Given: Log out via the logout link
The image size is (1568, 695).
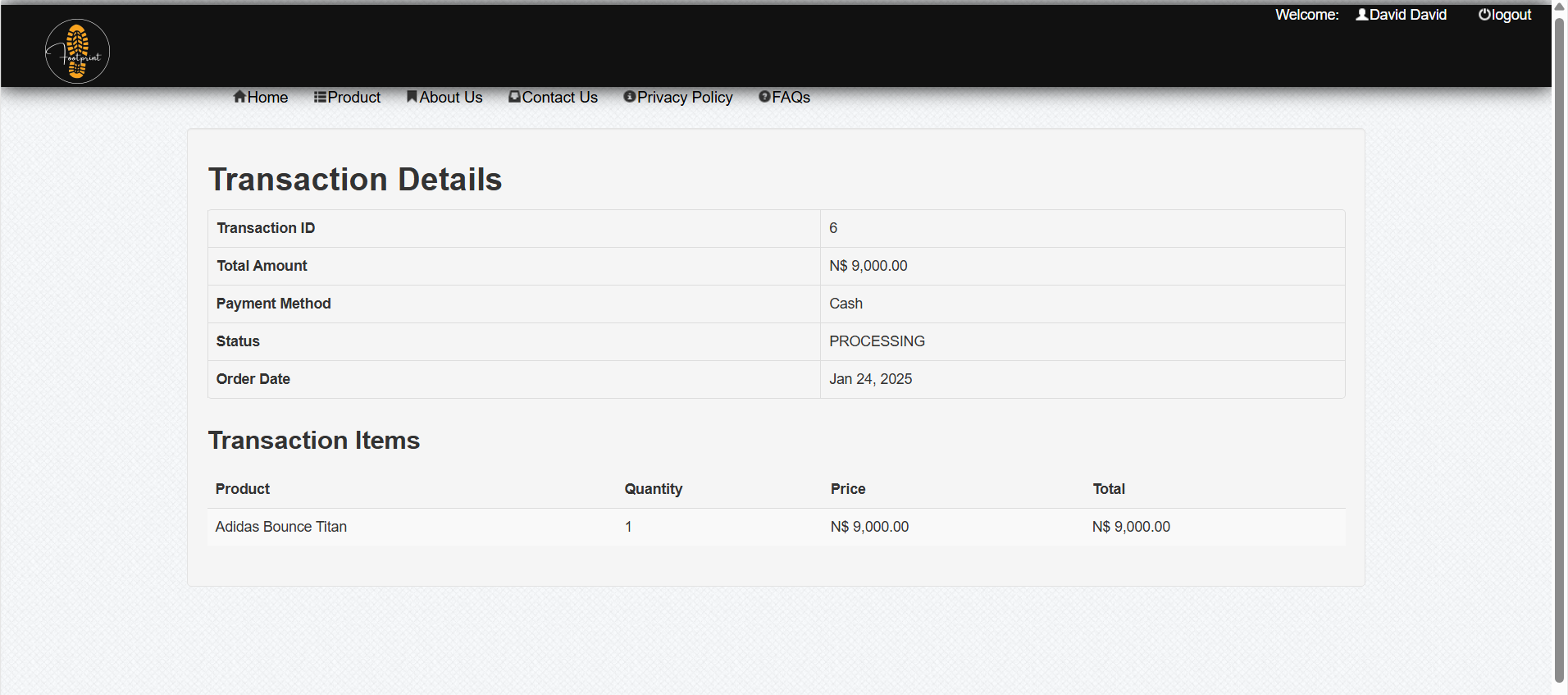Looking at the screenshot, I should 1505,15.
